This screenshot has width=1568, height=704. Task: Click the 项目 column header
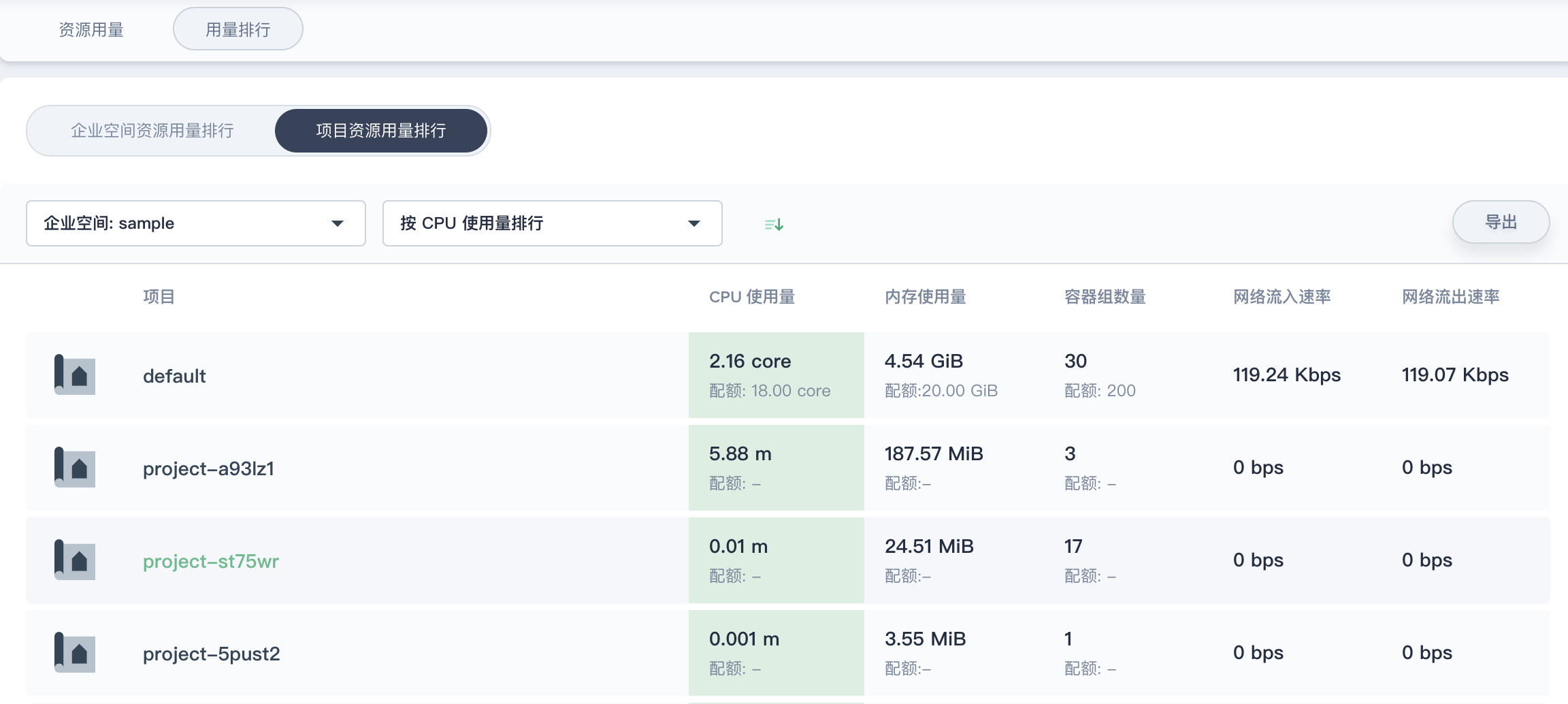pos(159,297)
